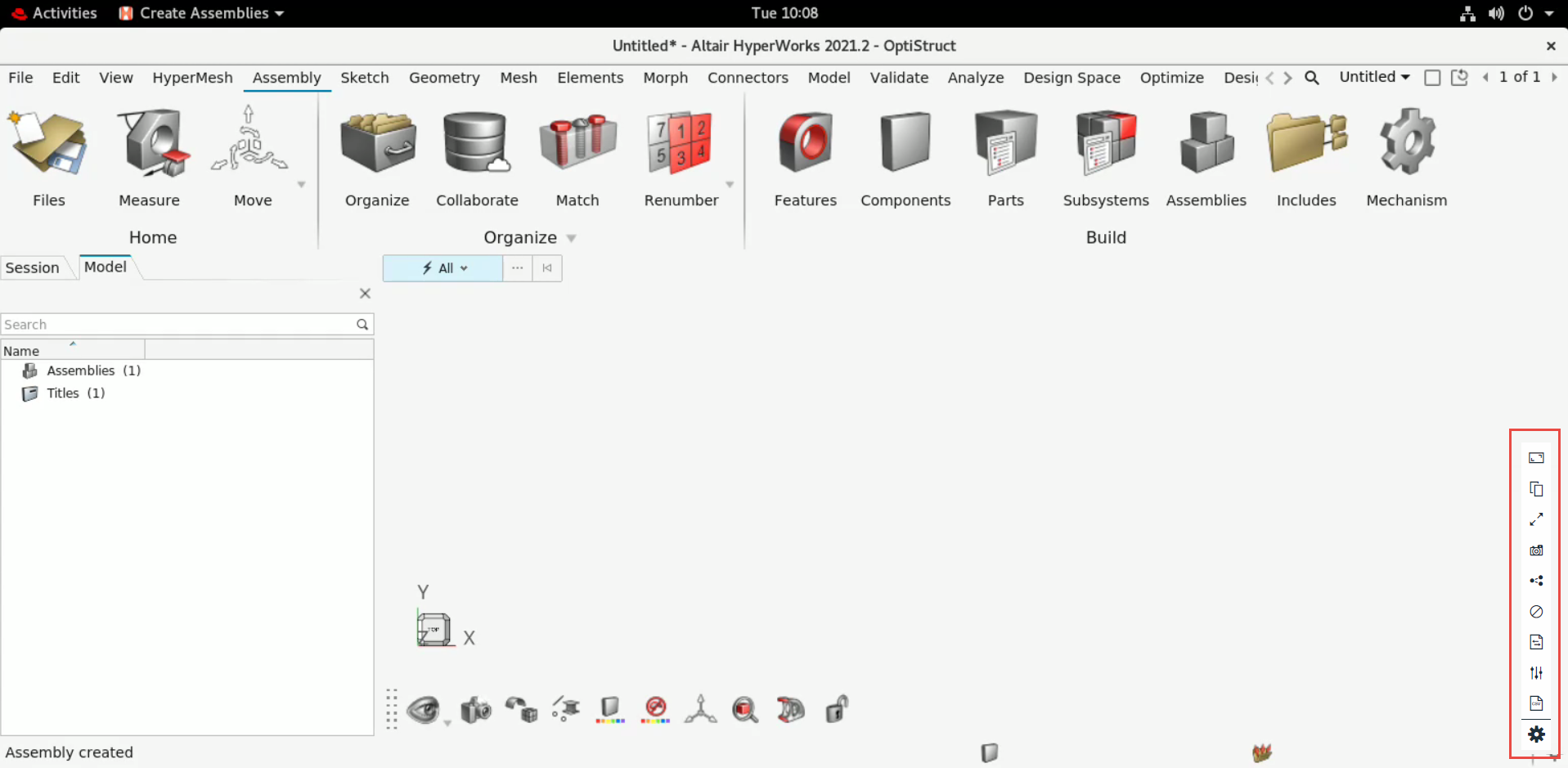Viewport: 1568px width, 768px height.
Task: Toggle the padlock view lock icon
Action: click(837, 709)
